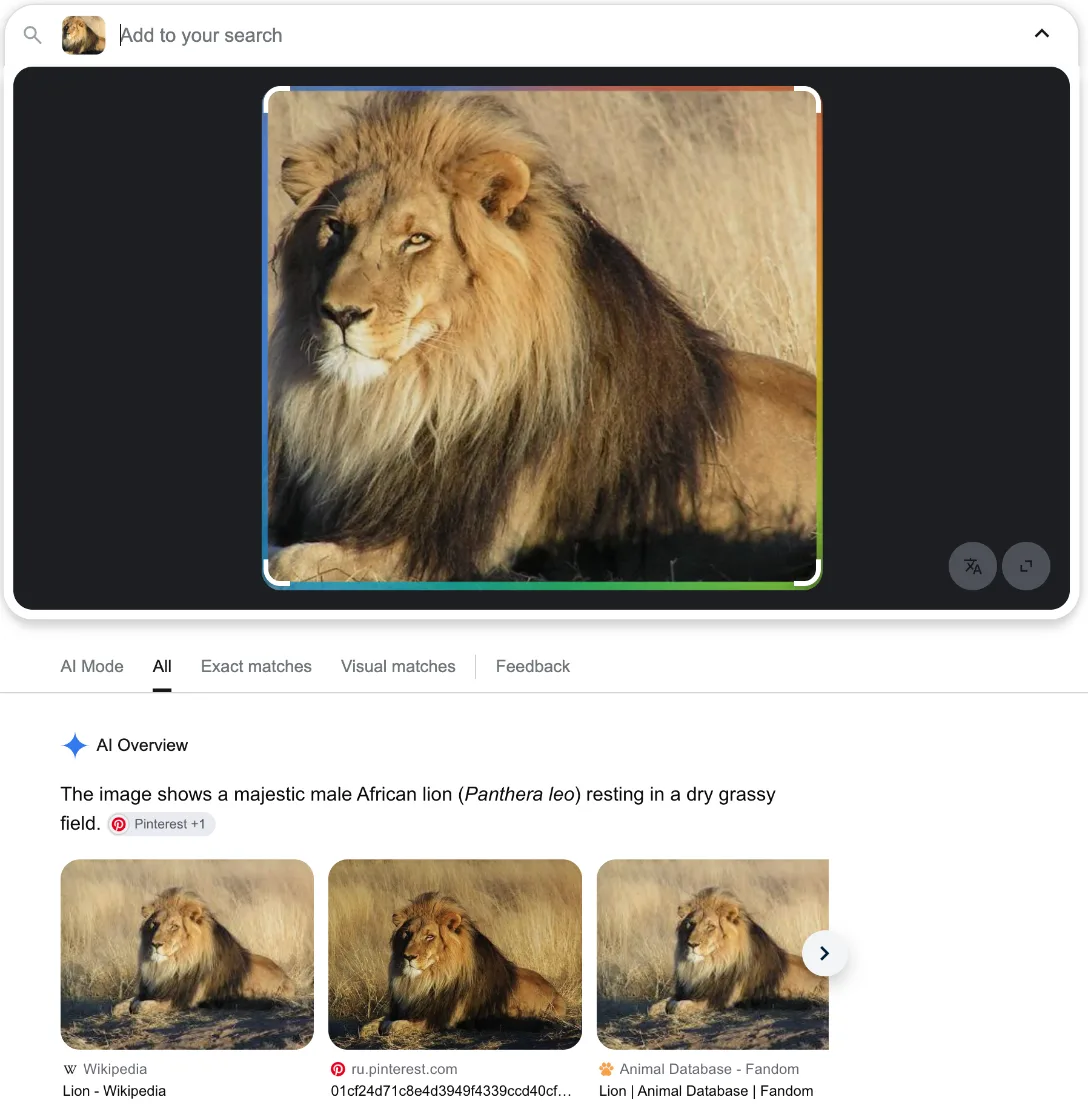Viewport: 1088px width, 1120px height.
Task: Advance the results carousel with the right arrow
Action: coord(824,954)
